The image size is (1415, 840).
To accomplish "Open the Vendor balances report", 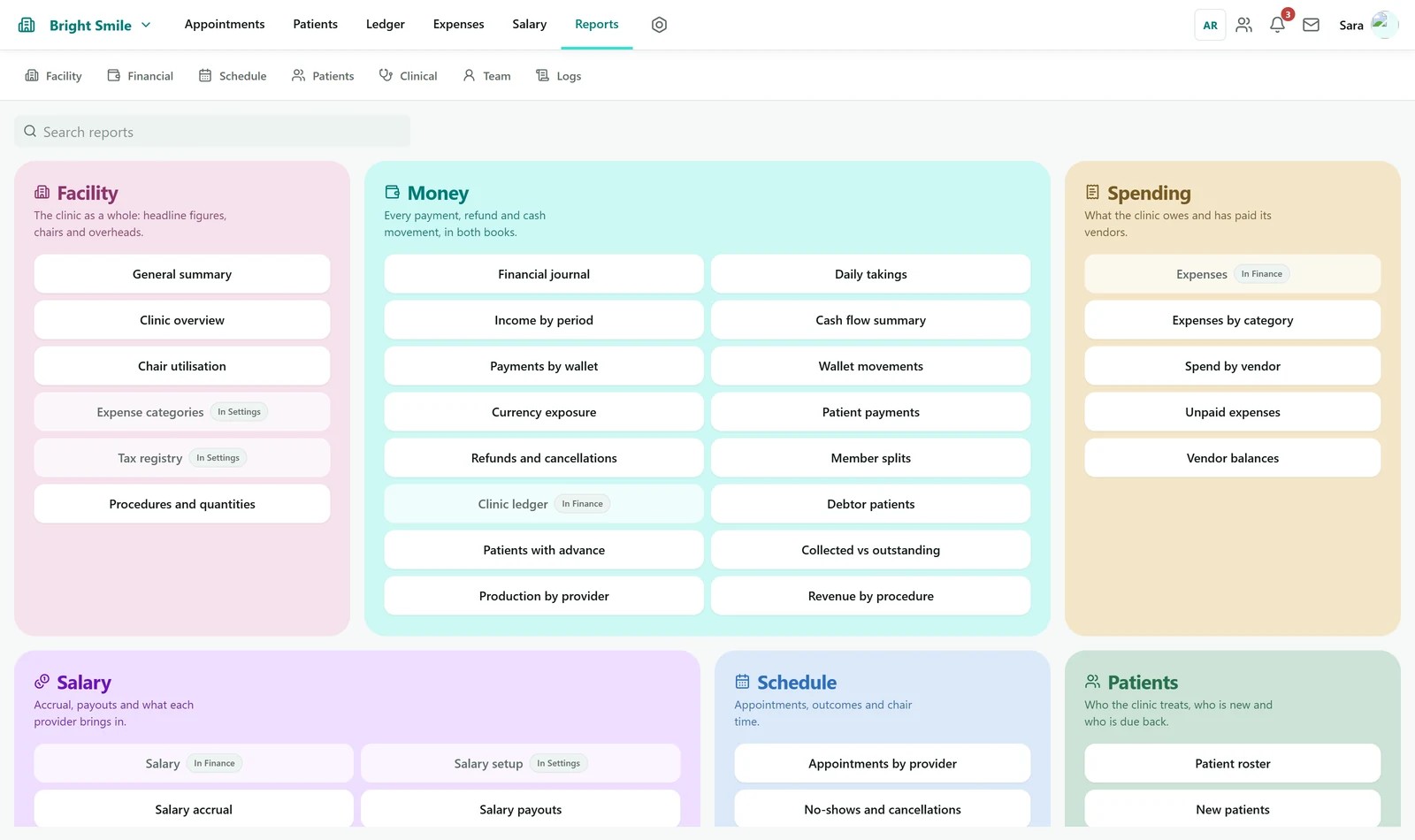I will (x=1233, y=458).
